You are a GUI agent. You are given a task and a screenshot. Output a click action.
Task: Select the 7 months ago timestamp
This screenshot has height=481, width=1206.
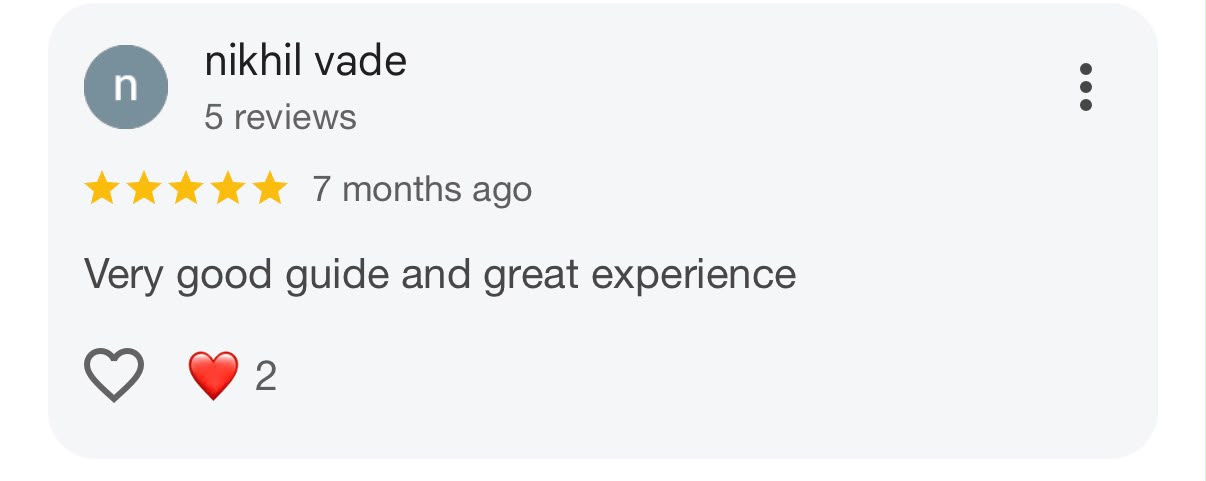(422, 189)
